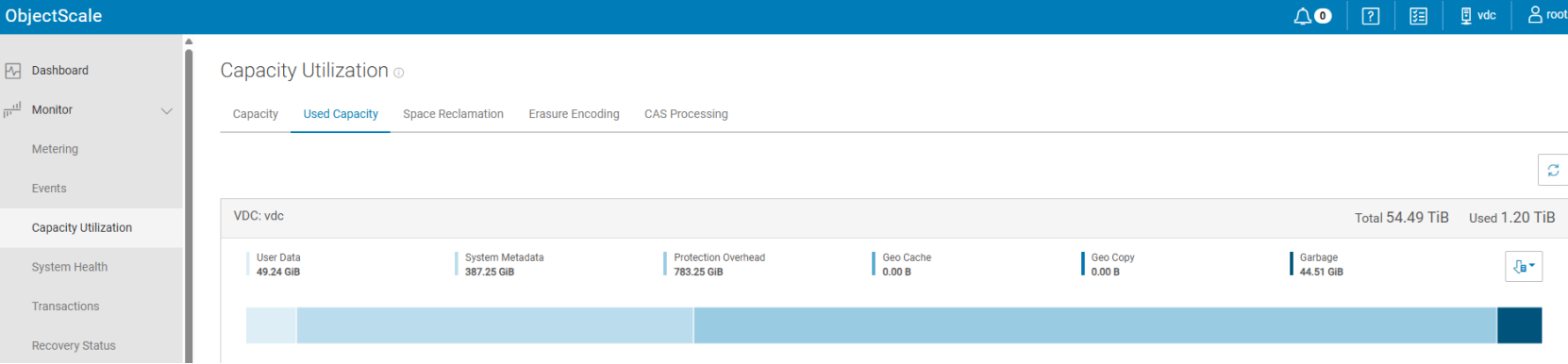Click the Total 54.49 TiB value

[x=1402, y=218]
